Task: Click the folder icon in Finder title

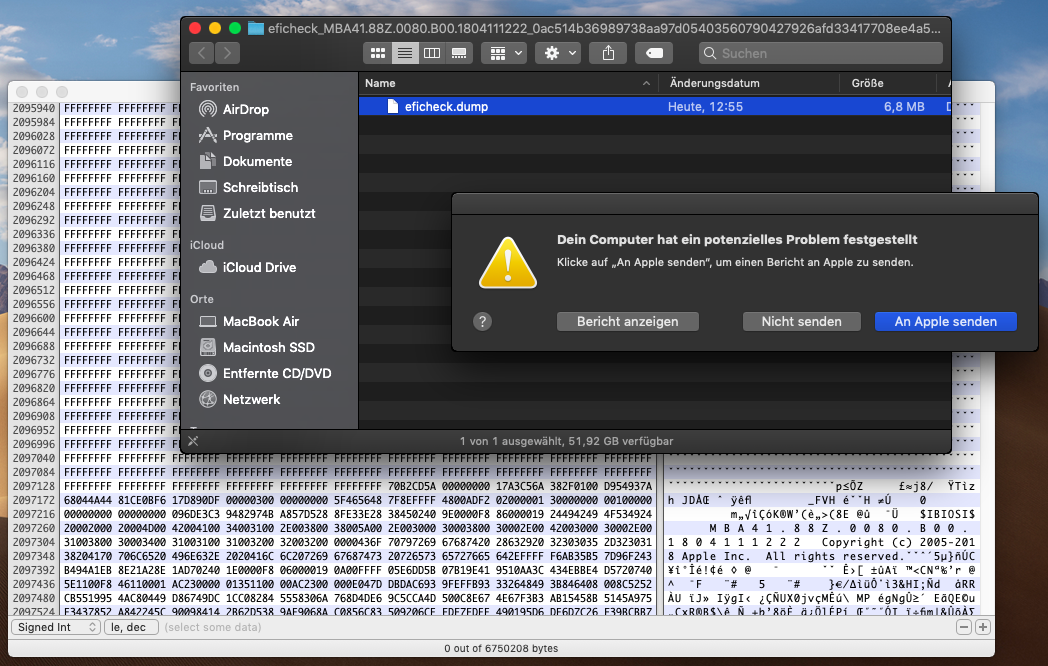Action: coord(256,28)
